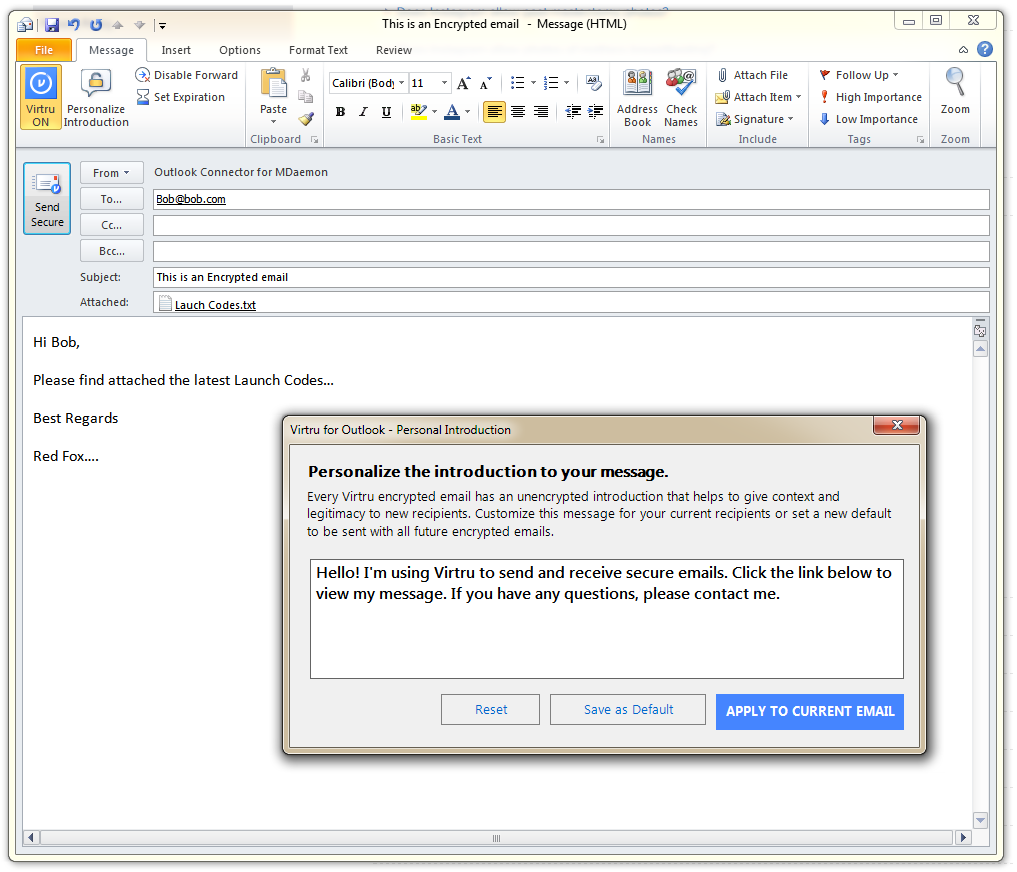Open the bullets style dropdown arrow
Screen dimensions: 1017x872
pyautogui.click(x=533, y=82)
